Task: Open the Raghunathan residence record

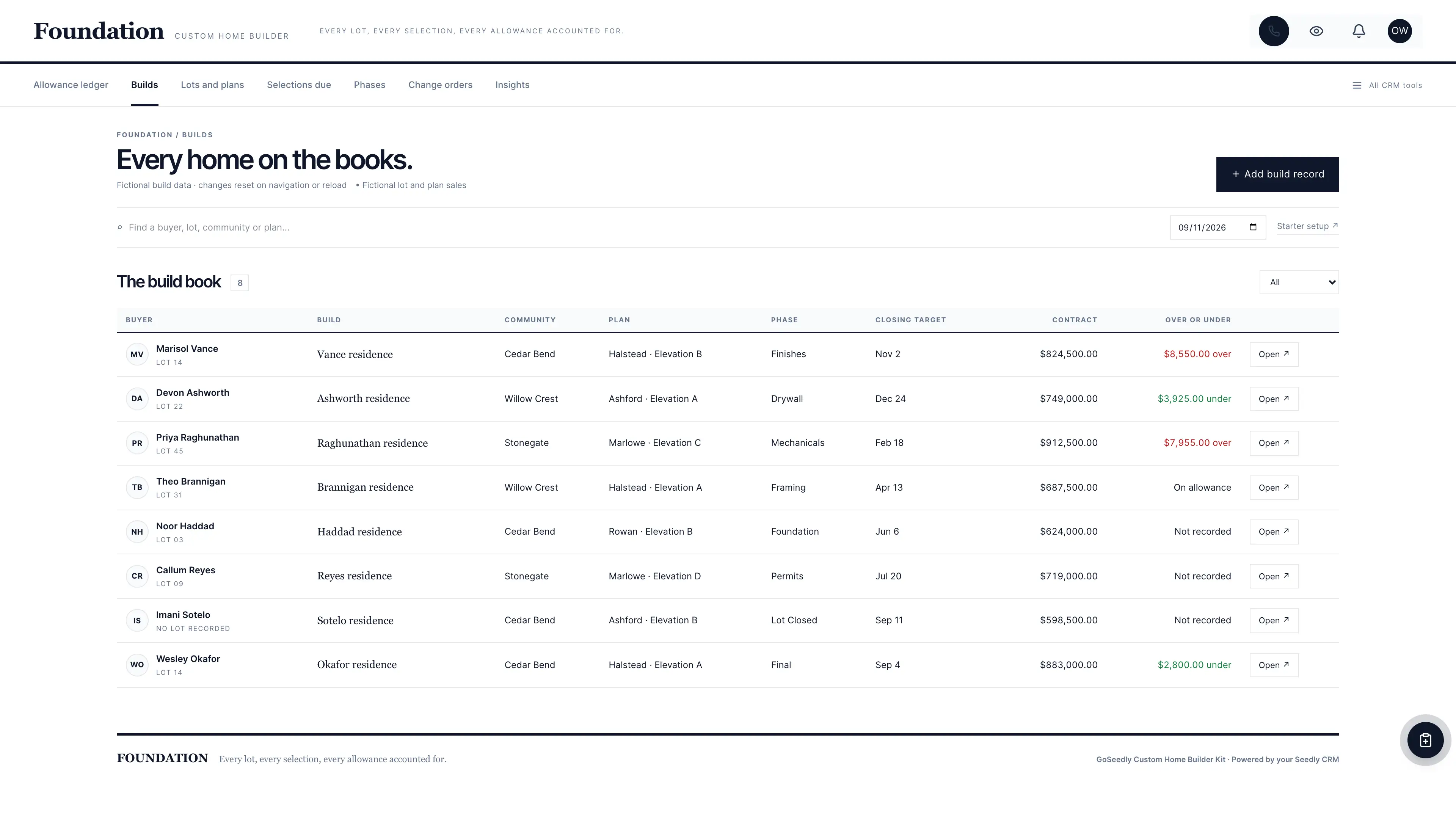Action: tap(1274, 443)
